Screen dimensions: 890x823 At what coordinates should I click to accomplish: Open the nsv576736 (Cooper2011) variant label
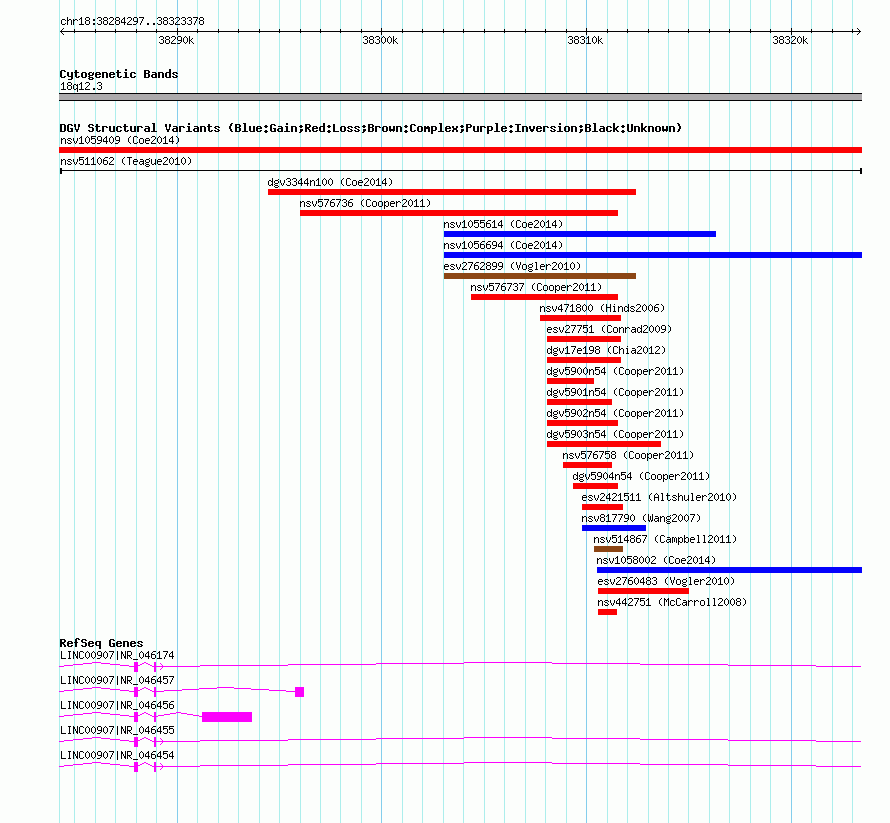pyautogui.click(x=366, y=203)
